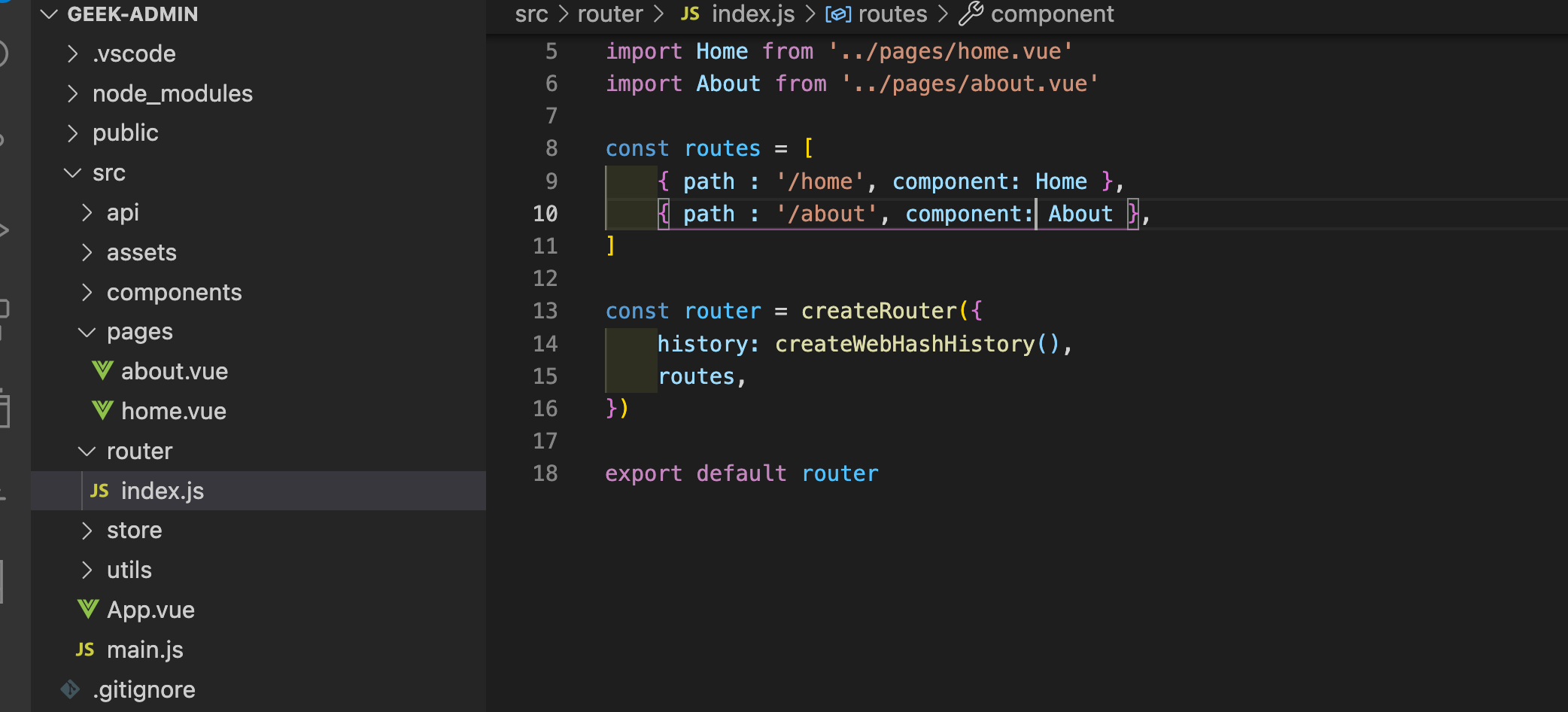Open the src breadcrumb menu
Screen dimensions: 1568x712
coord(531,14)
